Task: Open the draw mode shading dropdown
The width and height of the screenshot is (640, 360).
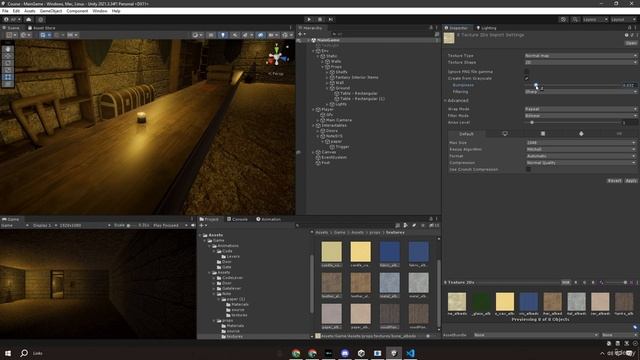Action: [197, 35]
